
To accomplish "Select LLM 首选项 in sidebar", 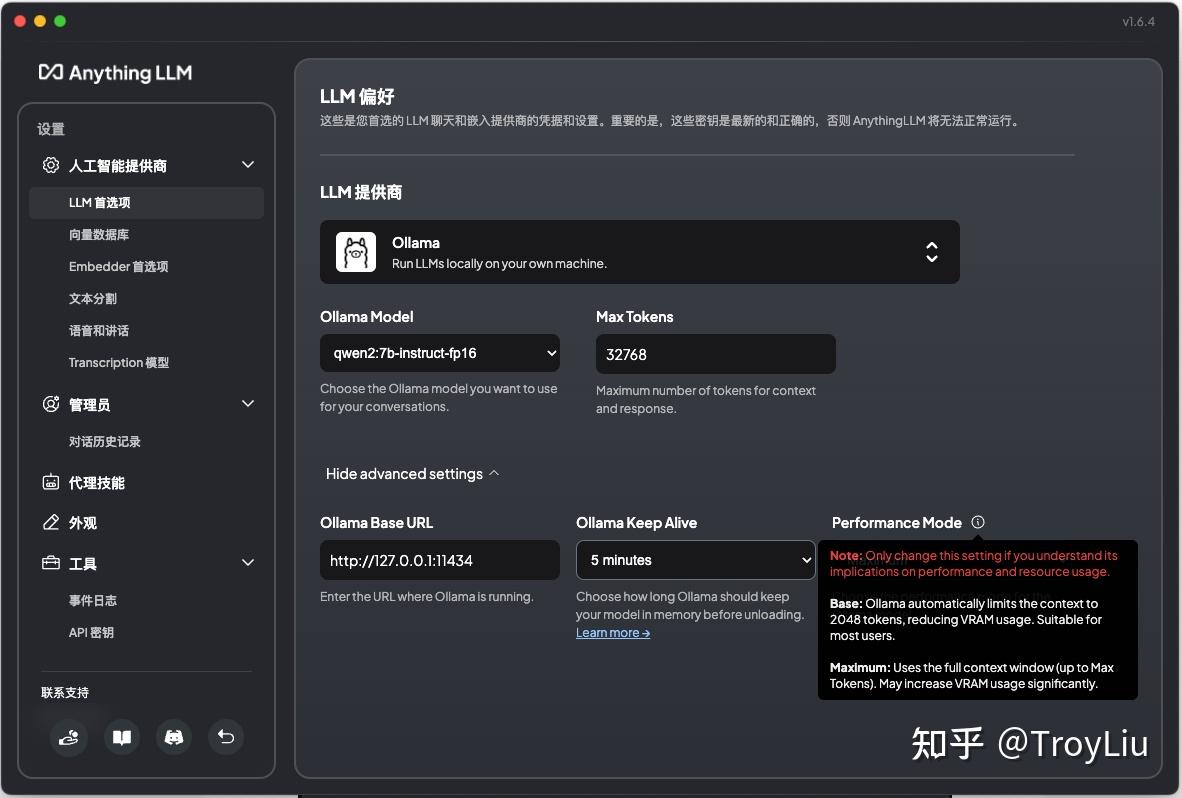I will pyautogui.click(x=146, y=203).
